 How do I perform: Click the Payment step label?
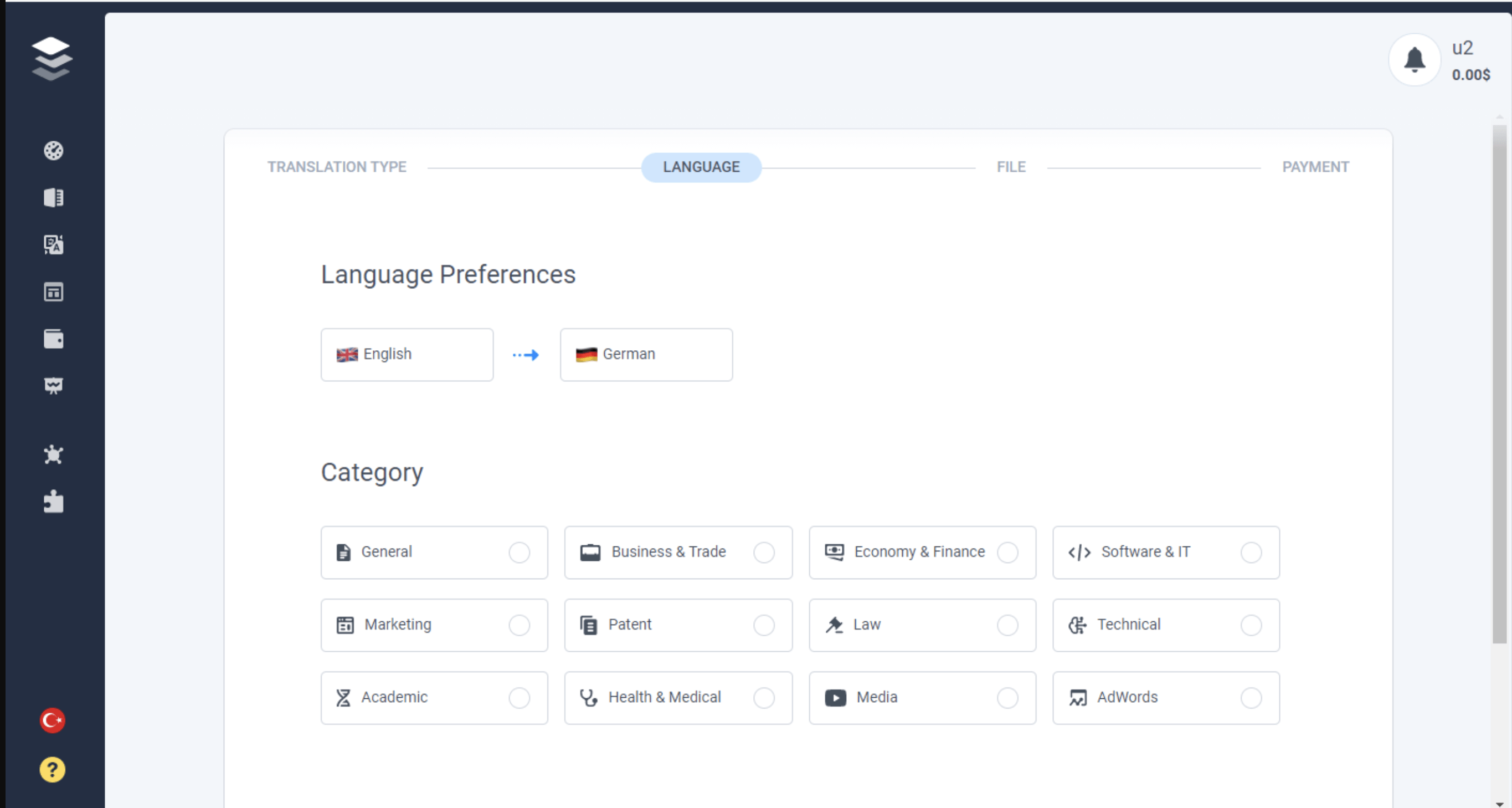[1315, 167]
